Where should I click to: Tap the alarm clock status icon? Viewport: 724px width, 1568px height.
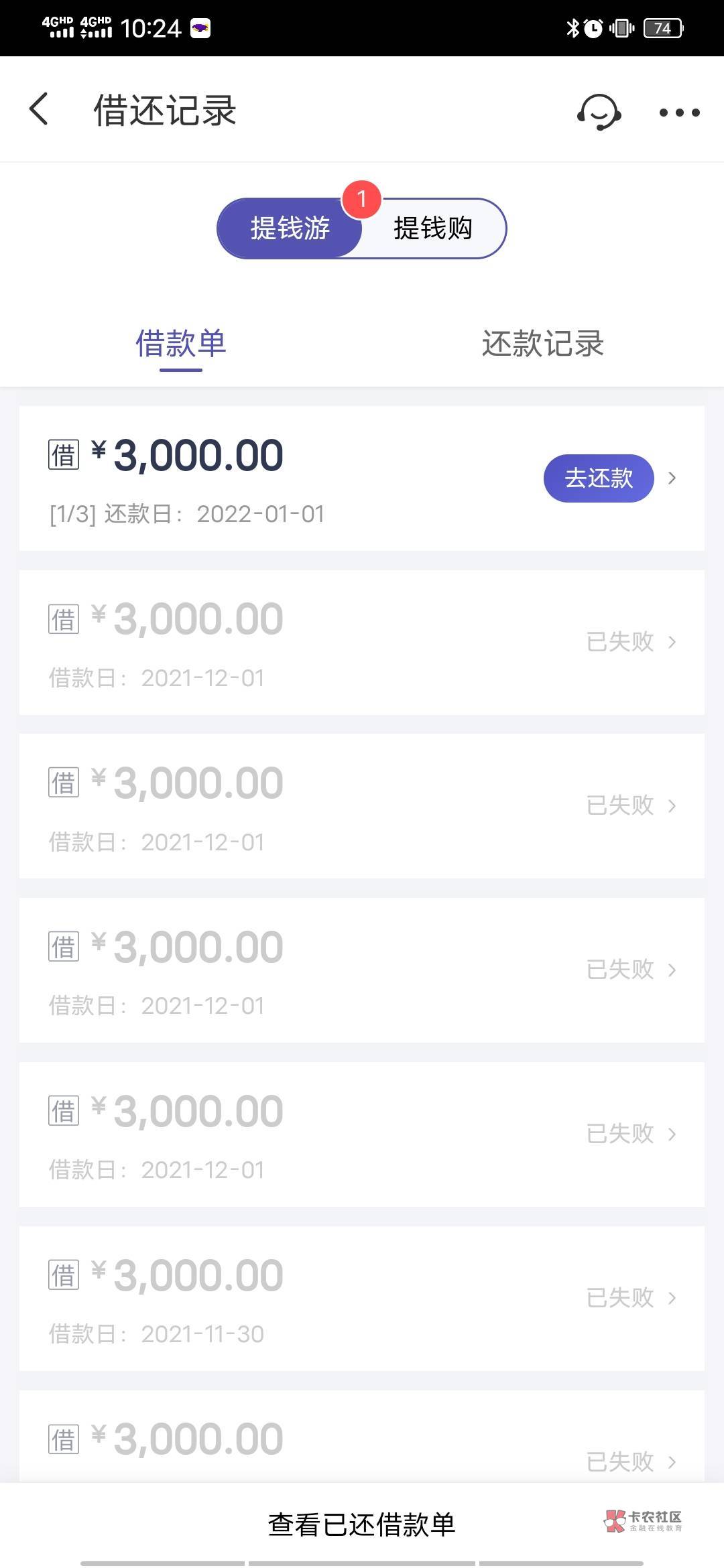click(593, 28)
